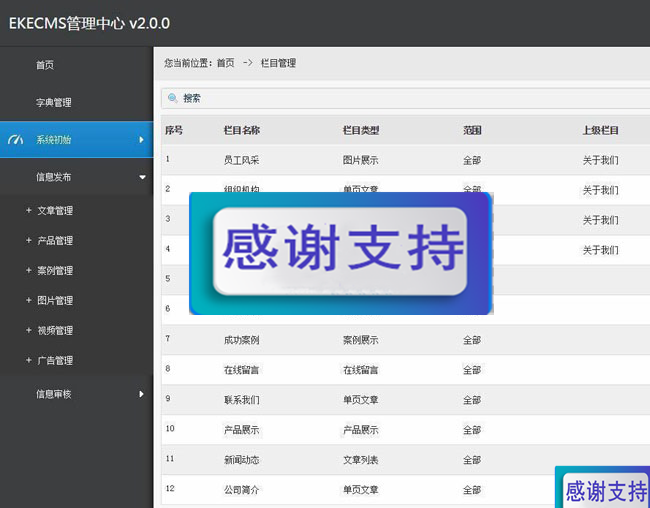Select the 联系我们 row name
The width and height of the screenshot is (650, 508).
242,400
